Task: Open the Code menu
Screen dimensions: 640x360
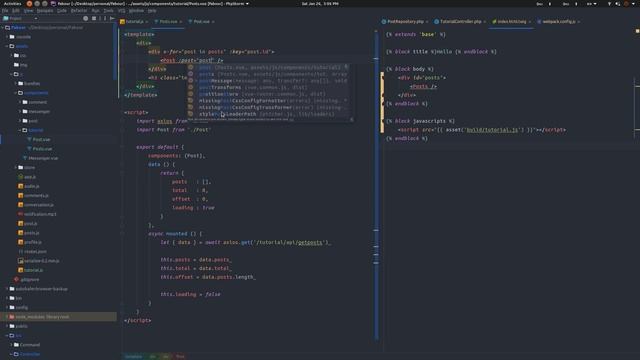Action: [62, 11]
